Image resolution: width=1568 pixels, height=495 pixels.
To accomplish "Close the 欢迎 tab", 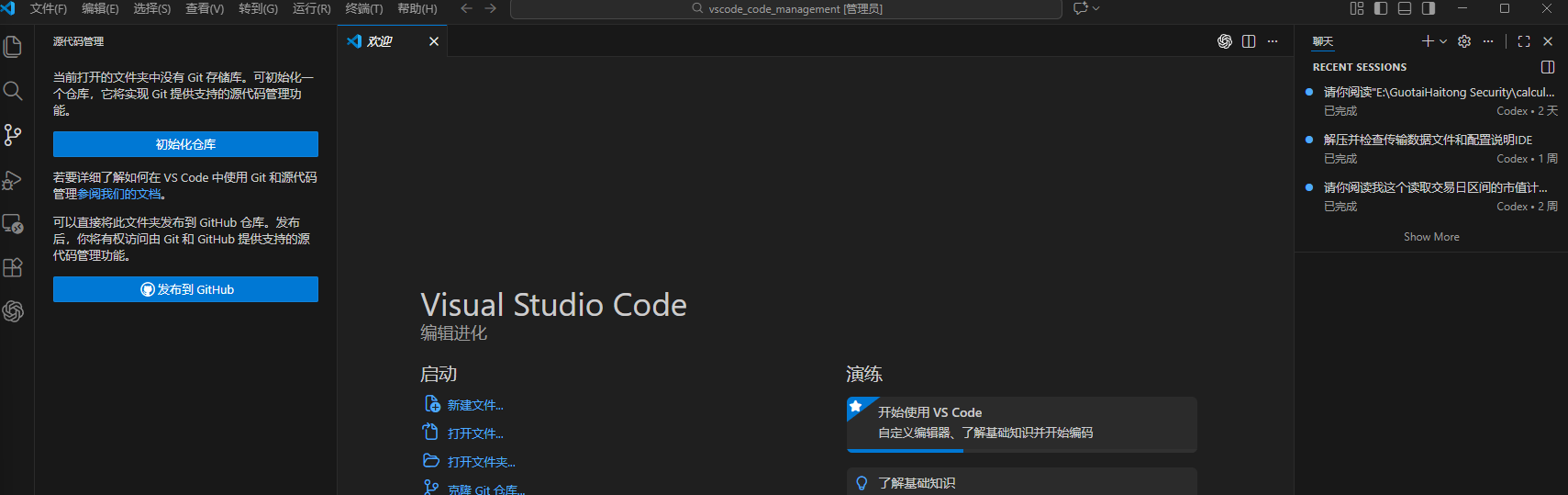I will point(434,41).
